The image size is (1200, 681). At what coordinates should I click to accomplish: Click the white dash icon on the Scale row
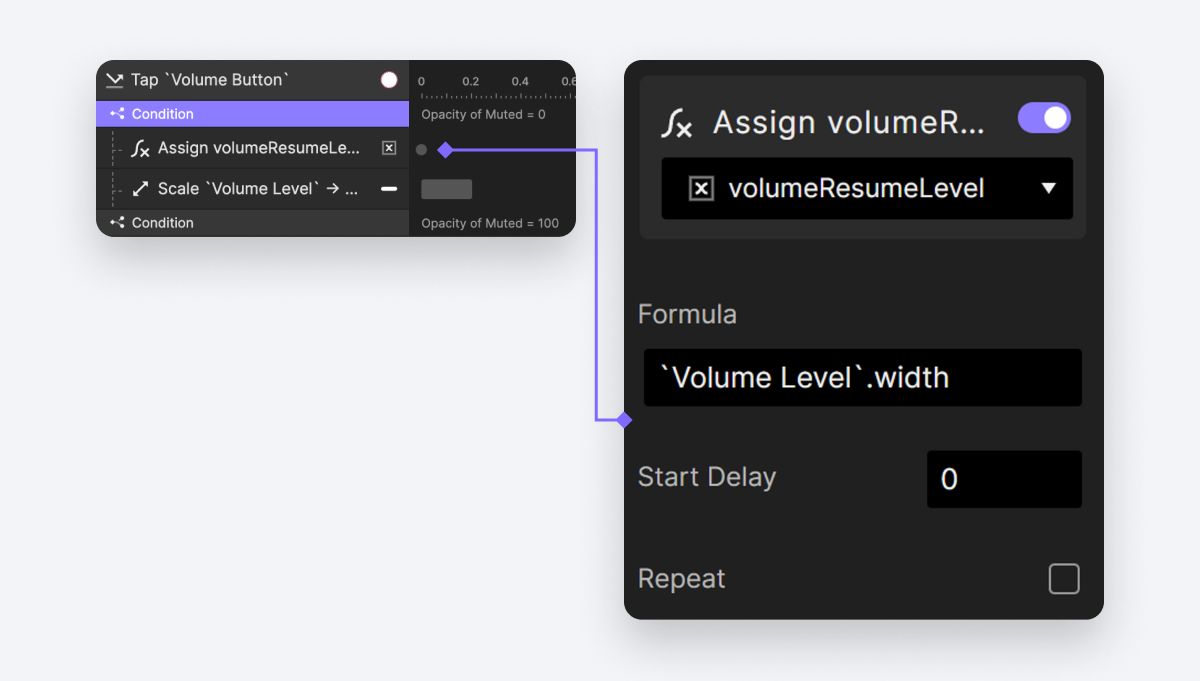pos(389,189)
